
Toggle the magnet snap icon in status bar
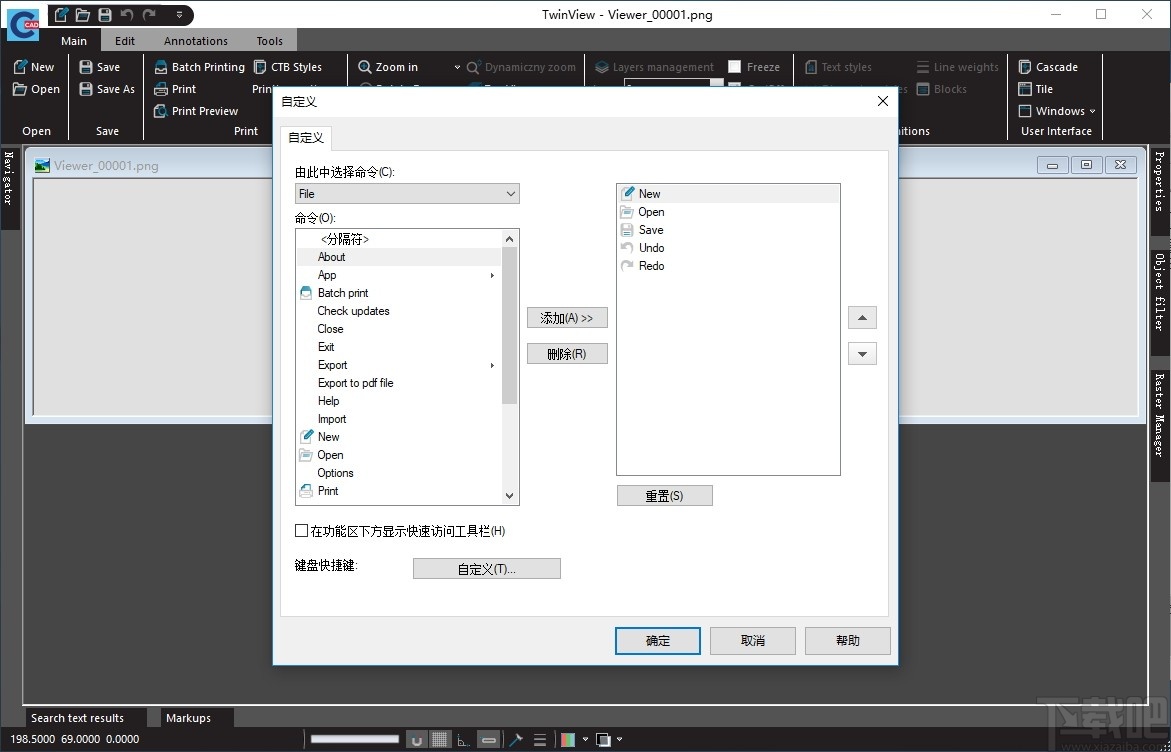tap(417, 740)
